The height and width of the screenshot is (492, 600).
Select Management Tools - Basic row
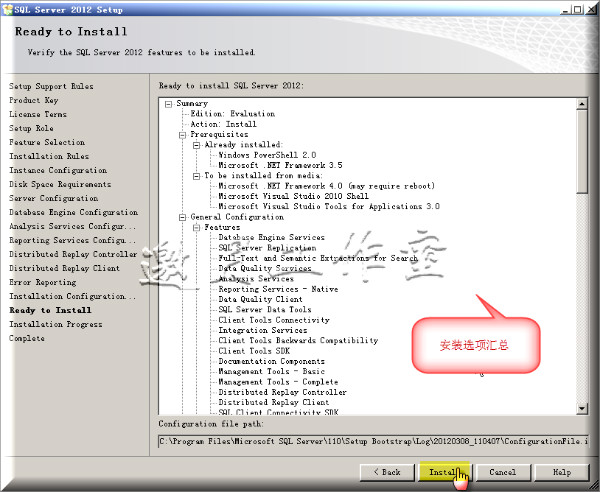[271, 372]
